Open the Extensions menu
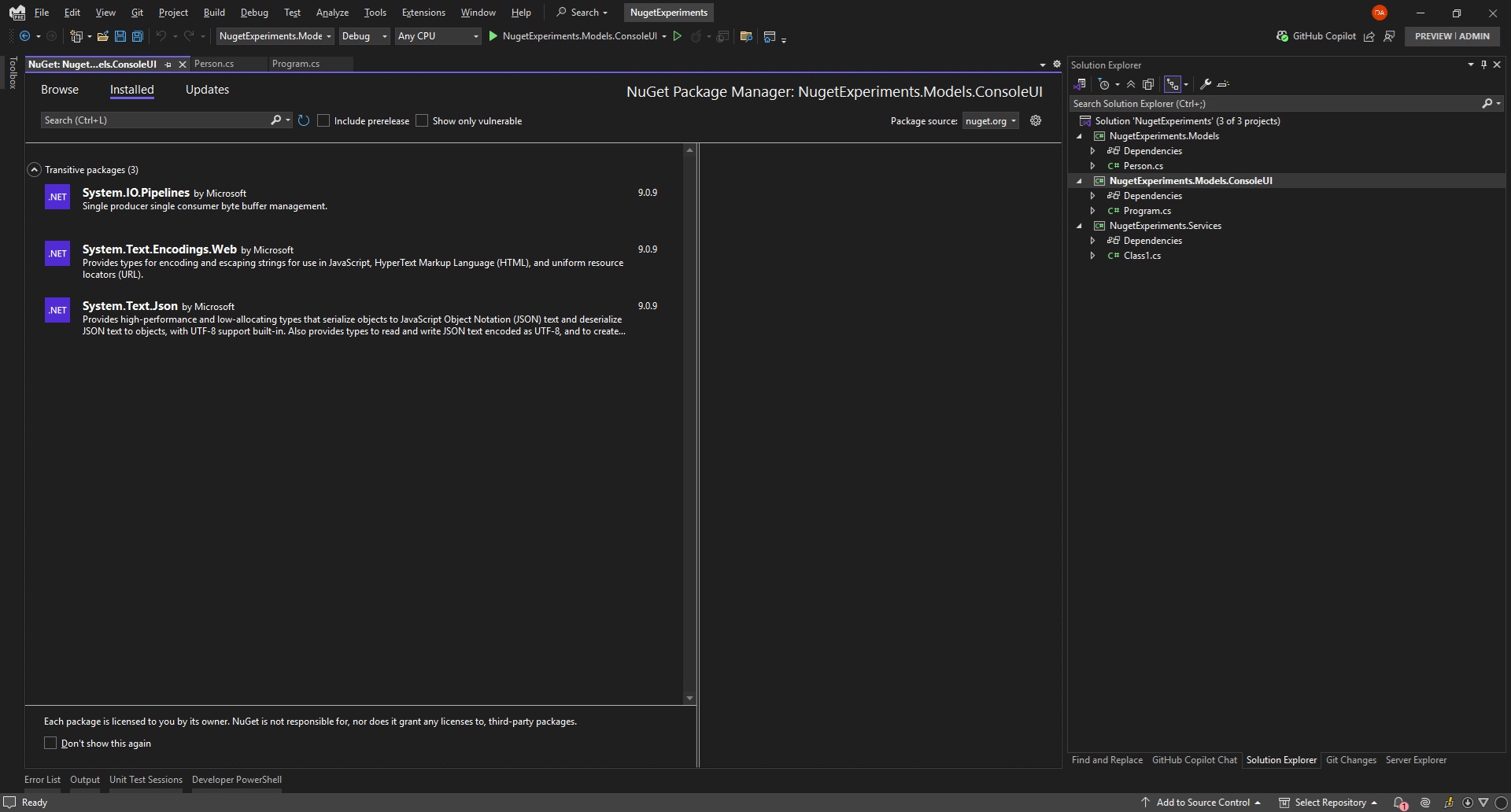The height and width of the screenshot is (812, 1511). pyautogui.click(x=423, y=13)
